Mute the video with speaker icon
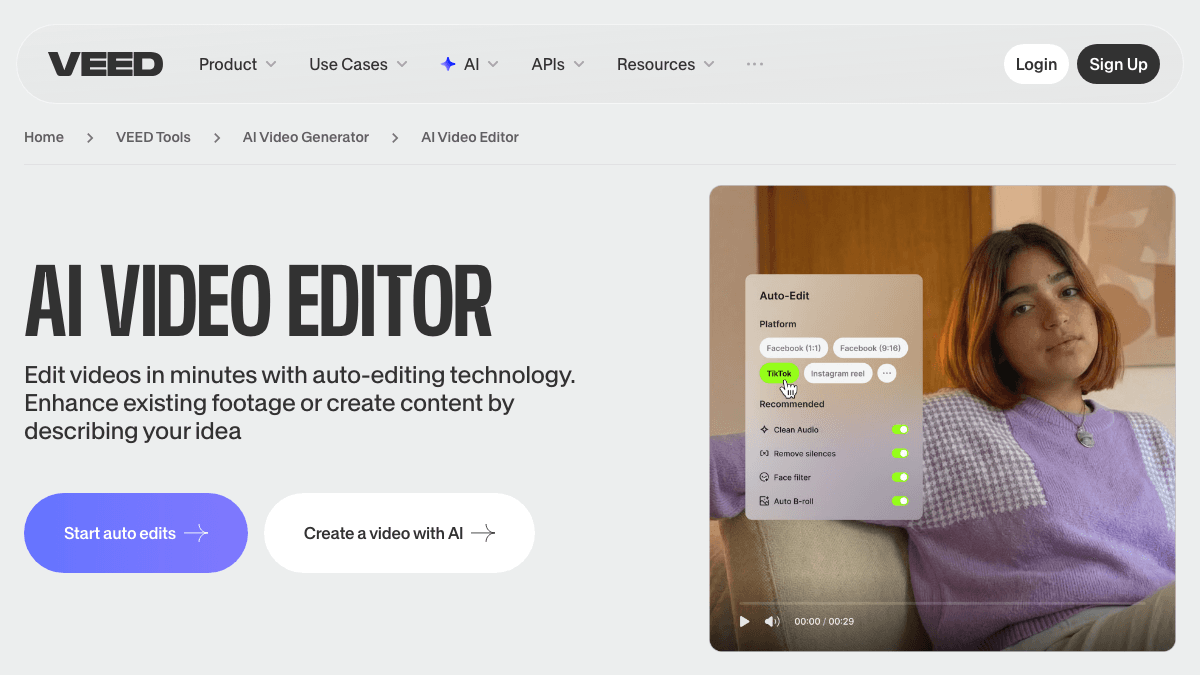 click(772, 621)
